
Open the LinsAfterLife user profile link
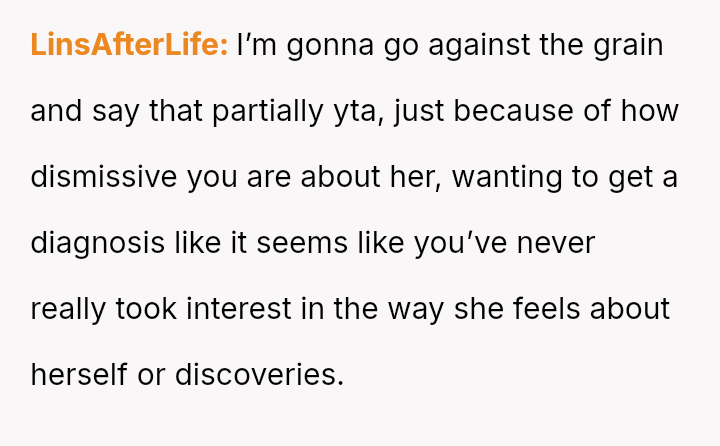tap(130, 45)
